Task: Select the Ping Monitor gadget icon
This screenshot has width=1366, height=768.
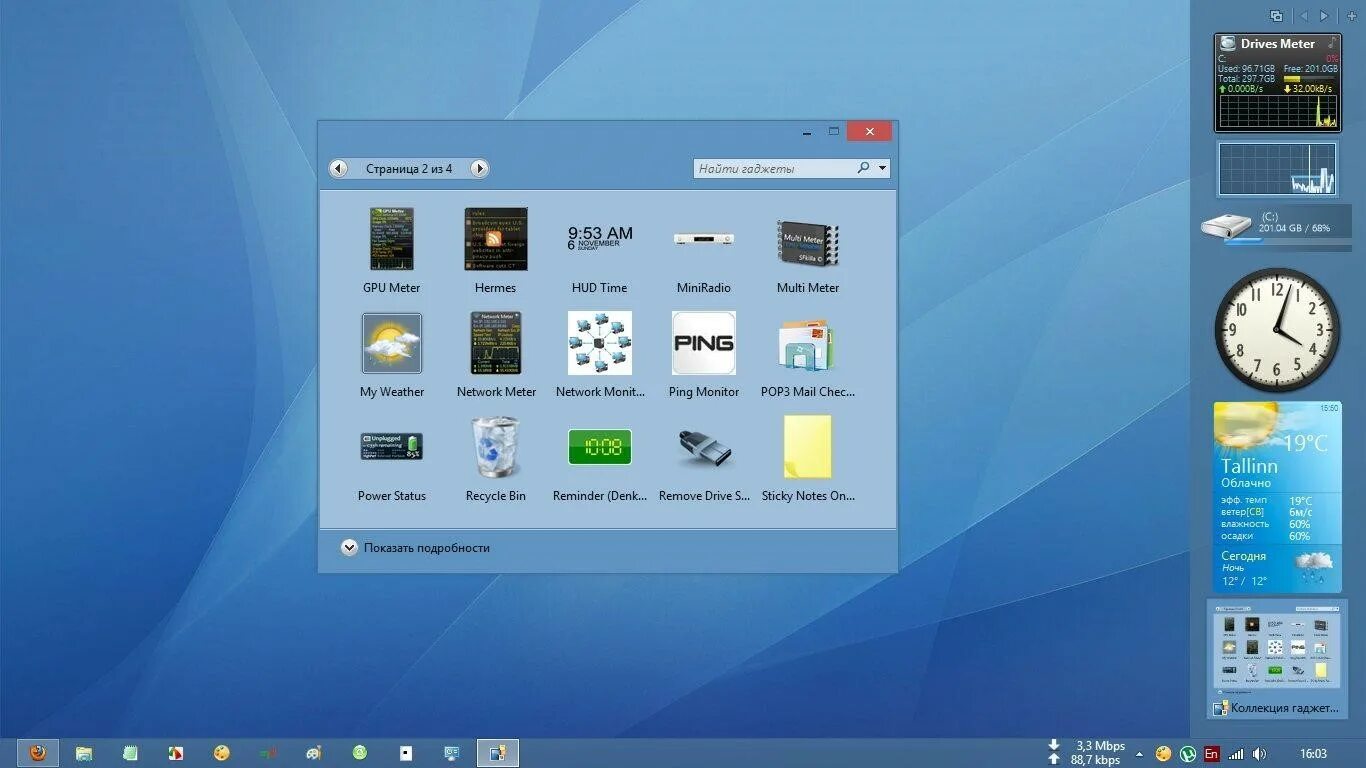Action: (x=704, y=343)
